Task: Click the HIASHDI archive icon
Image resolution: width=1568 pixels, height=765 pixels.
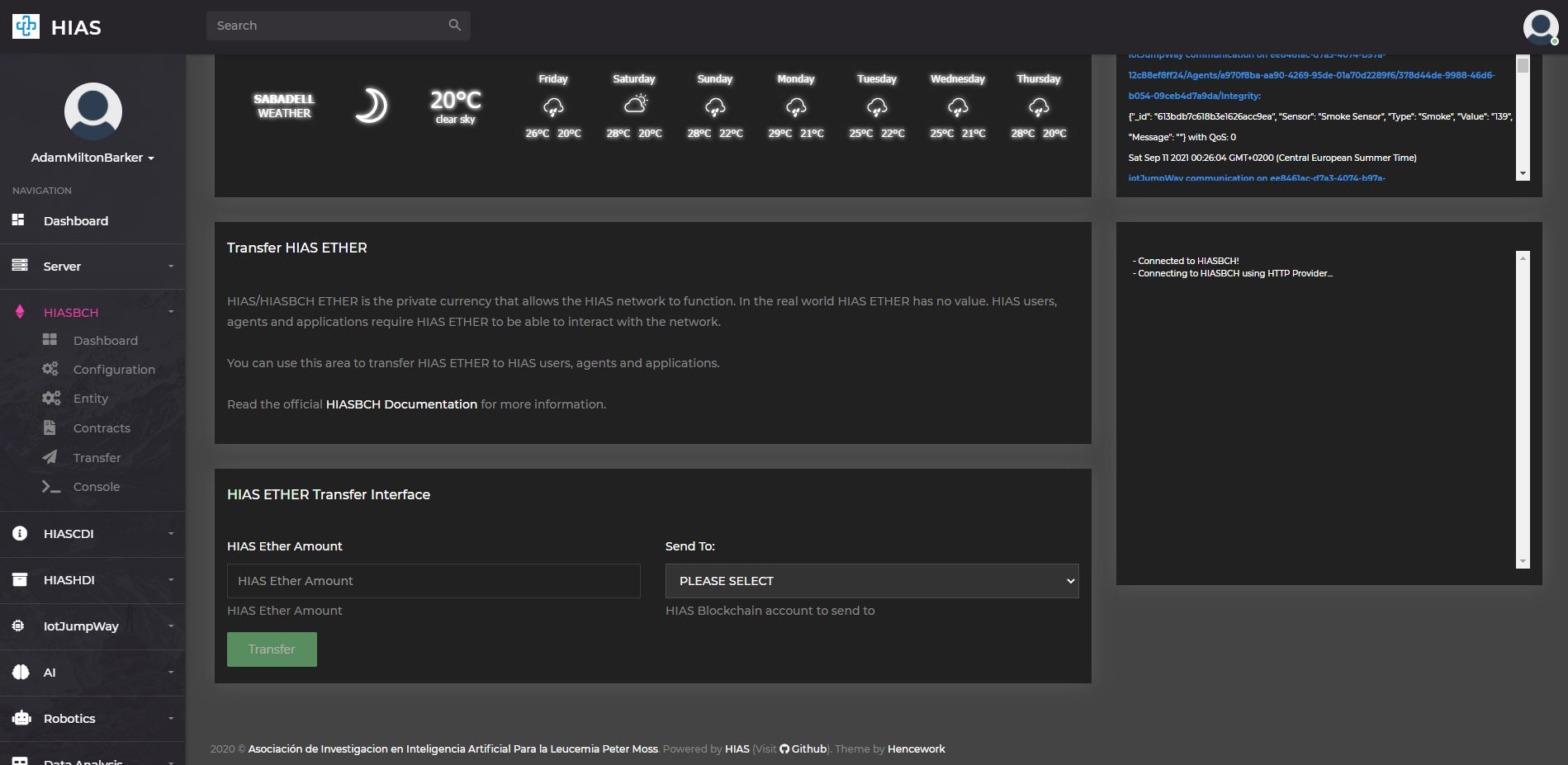Action: point(20,579)
